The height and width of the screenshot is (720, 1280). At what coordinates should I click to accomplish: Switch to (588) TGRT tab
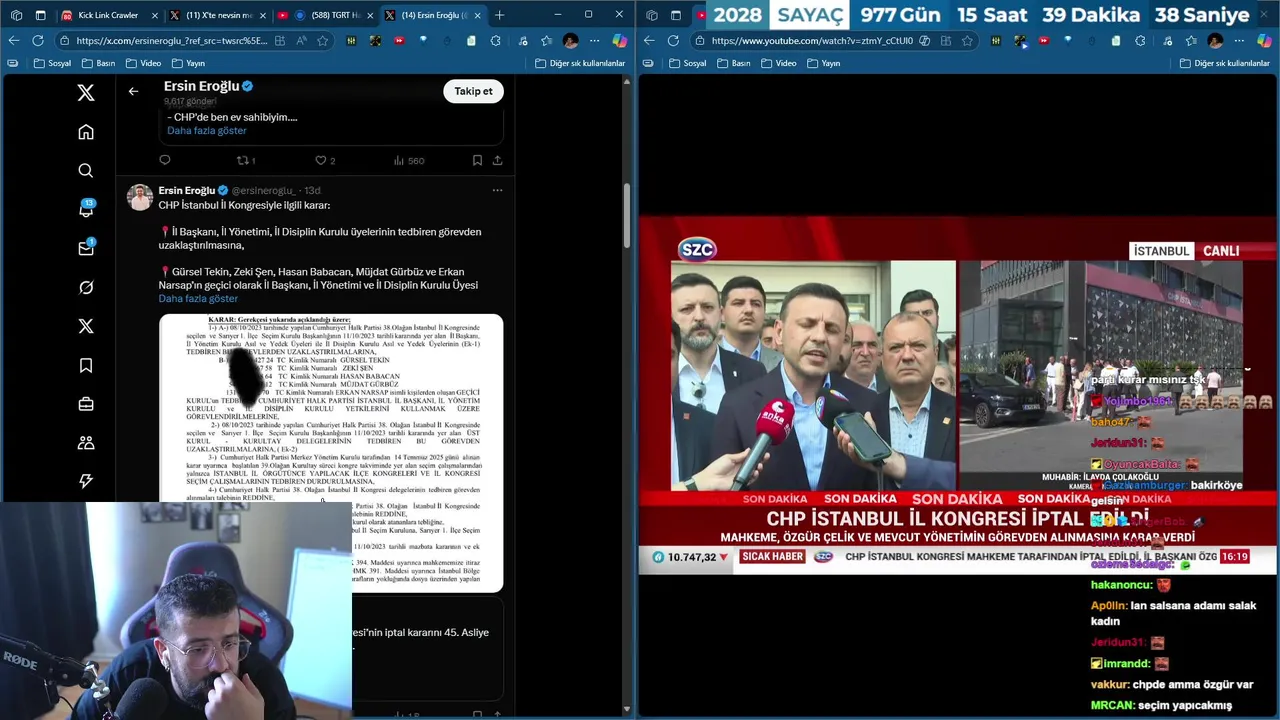[323, 15]
